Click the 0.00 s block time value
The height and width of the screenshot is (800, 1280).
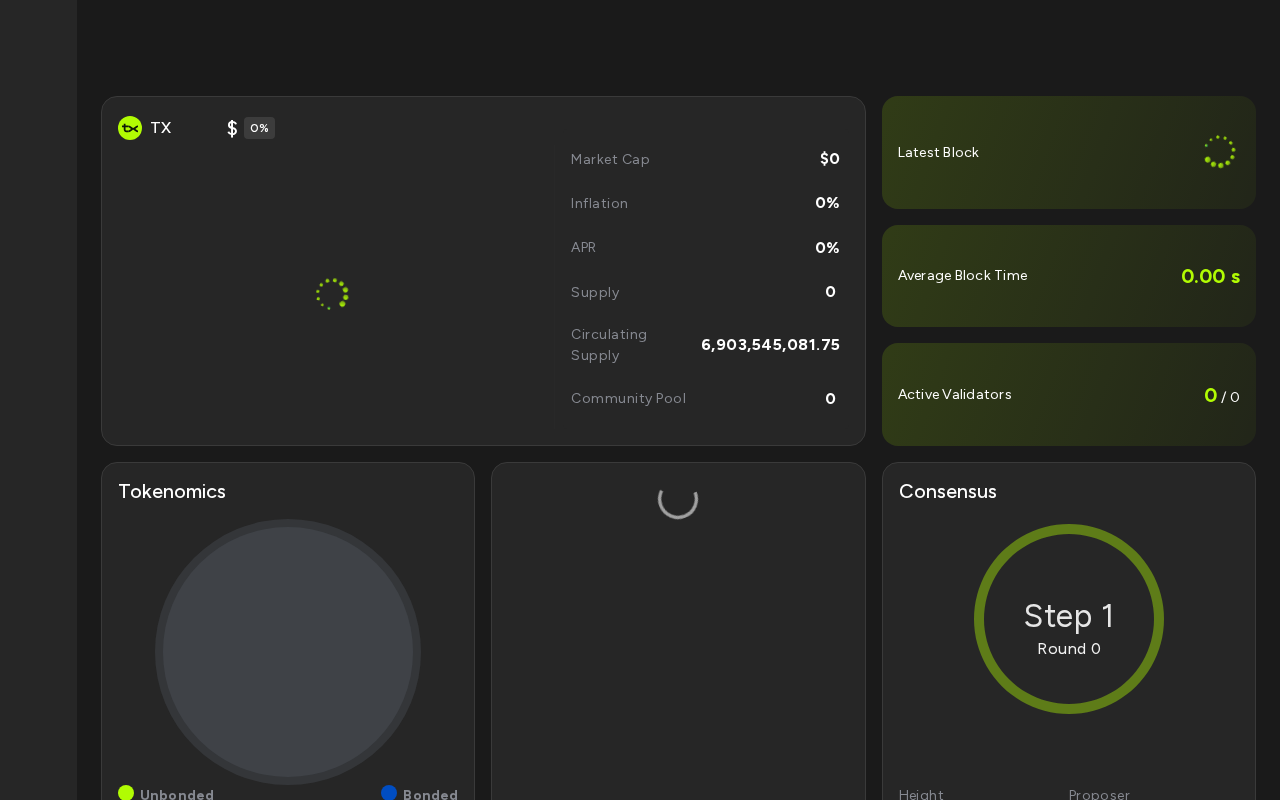coord(1210,276)
